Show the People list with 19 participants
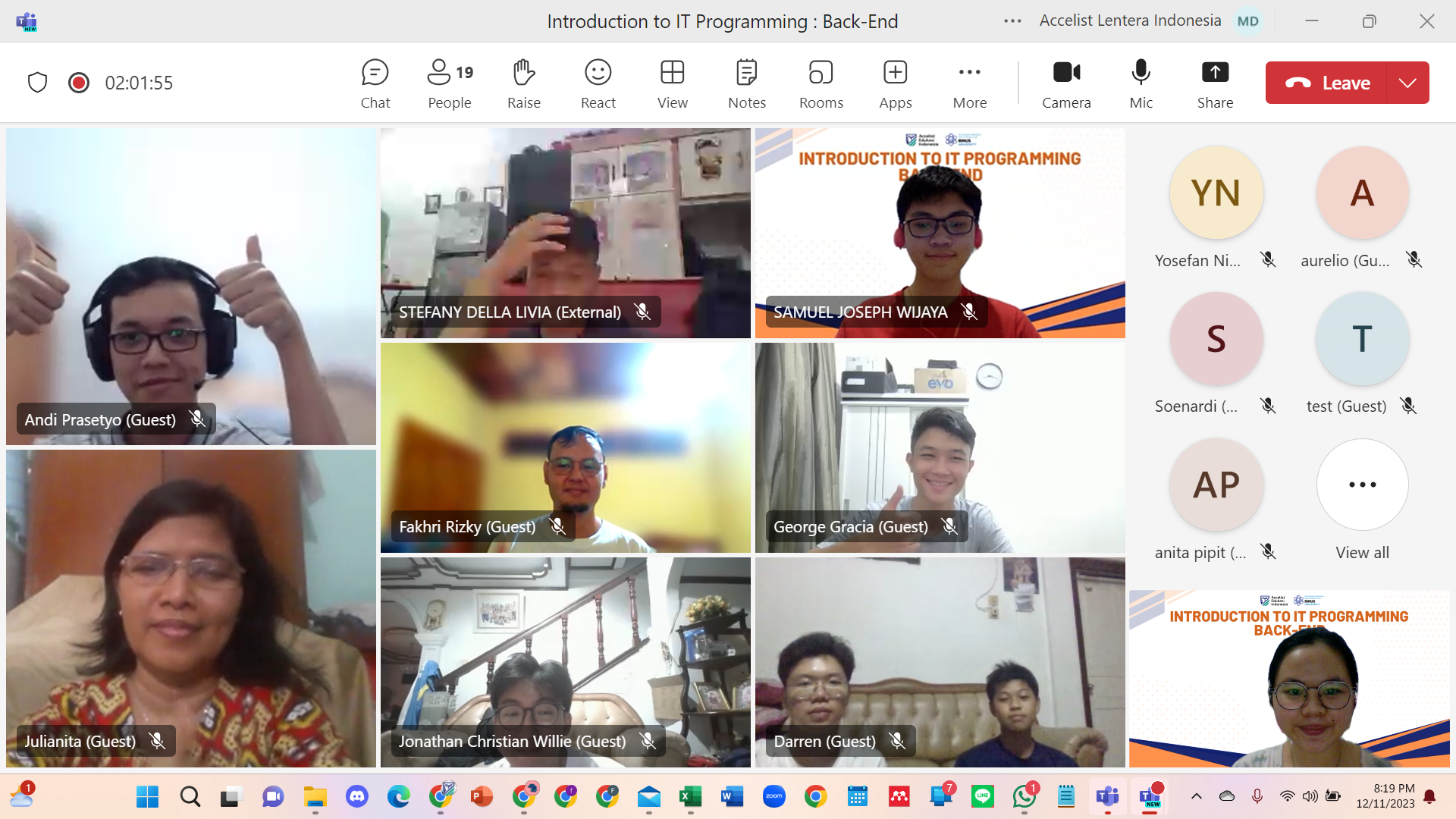This screenshot has width=1456, height=819. pos(448,82)
